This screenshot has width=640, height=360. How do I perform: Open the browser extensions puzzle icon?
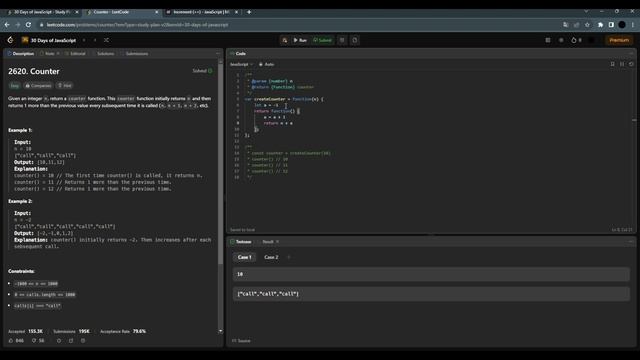pyautogui.click(x=600, y=25)
